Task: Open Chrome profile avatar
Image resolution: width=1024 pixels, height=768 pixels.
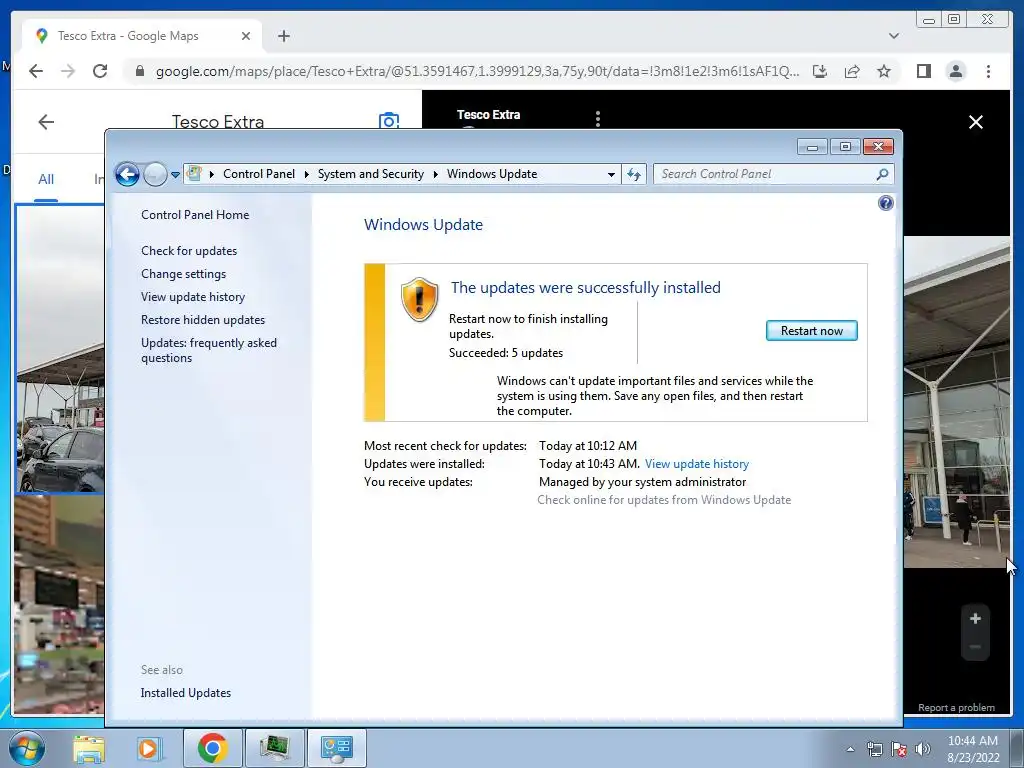Action: pos(956,71)
